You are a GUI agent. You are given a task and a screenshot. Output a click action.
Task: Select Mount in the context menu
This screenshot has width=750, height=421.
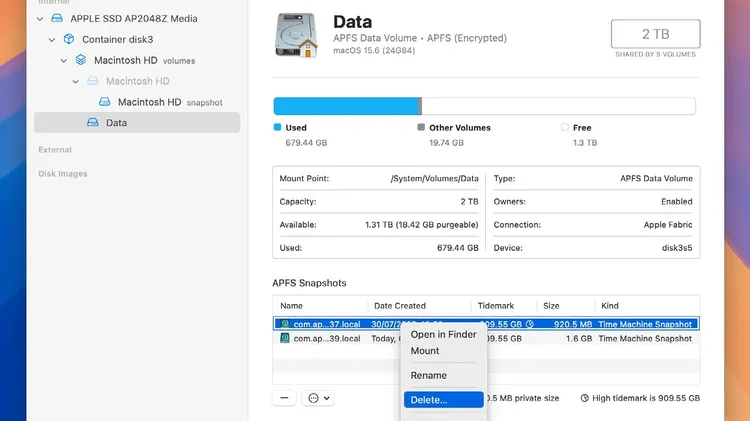pos(425,351)
